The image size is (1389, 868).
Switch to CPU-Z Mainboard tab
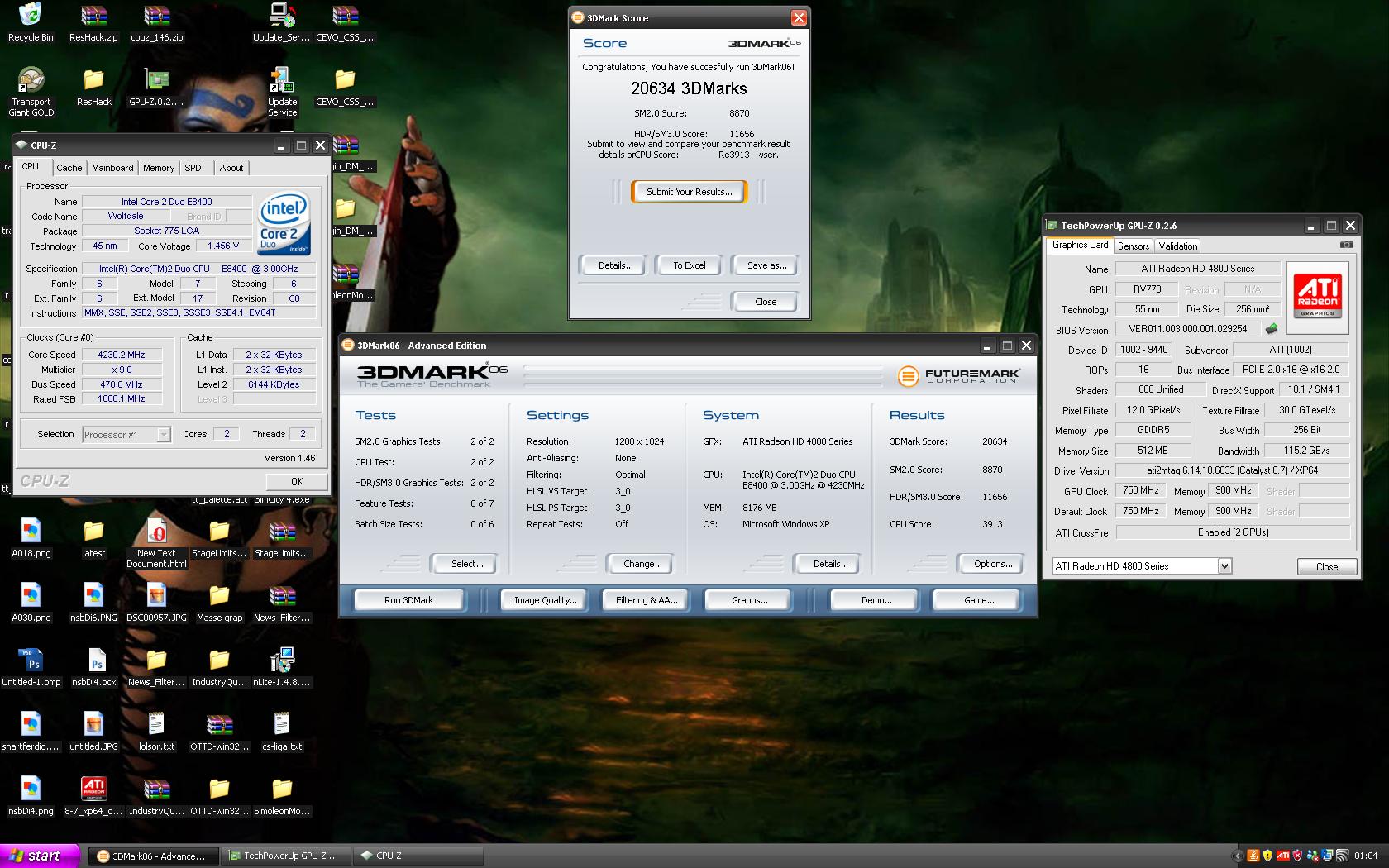point(112,168)
